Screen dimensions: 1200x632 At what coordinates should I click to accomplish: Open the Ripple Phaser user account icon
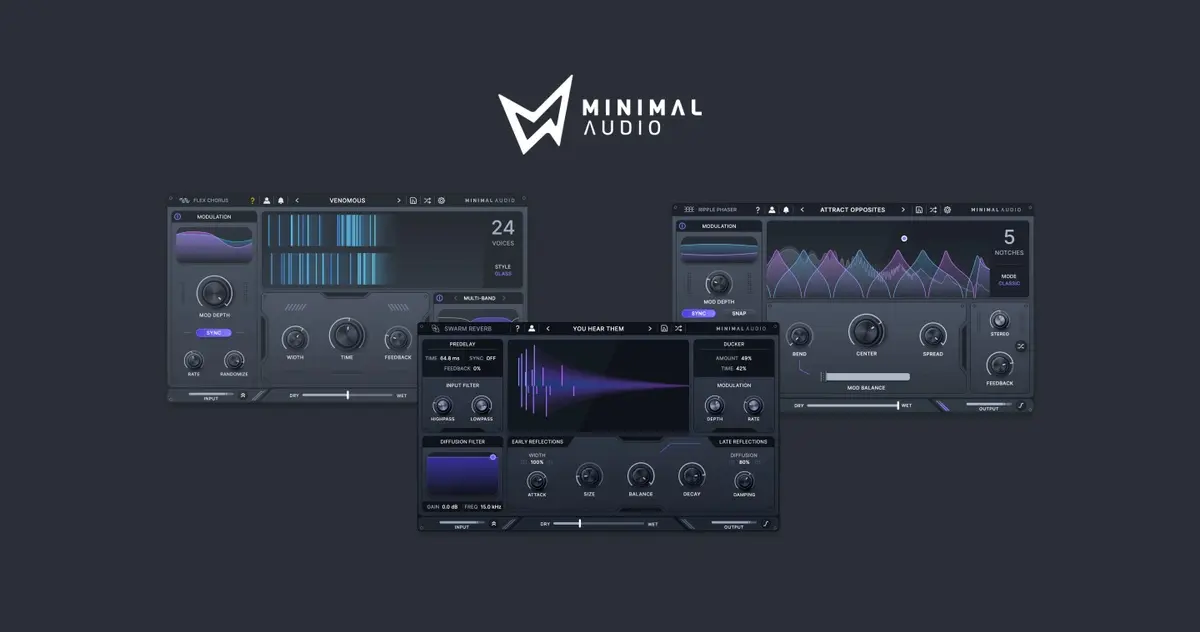point(772,210)
